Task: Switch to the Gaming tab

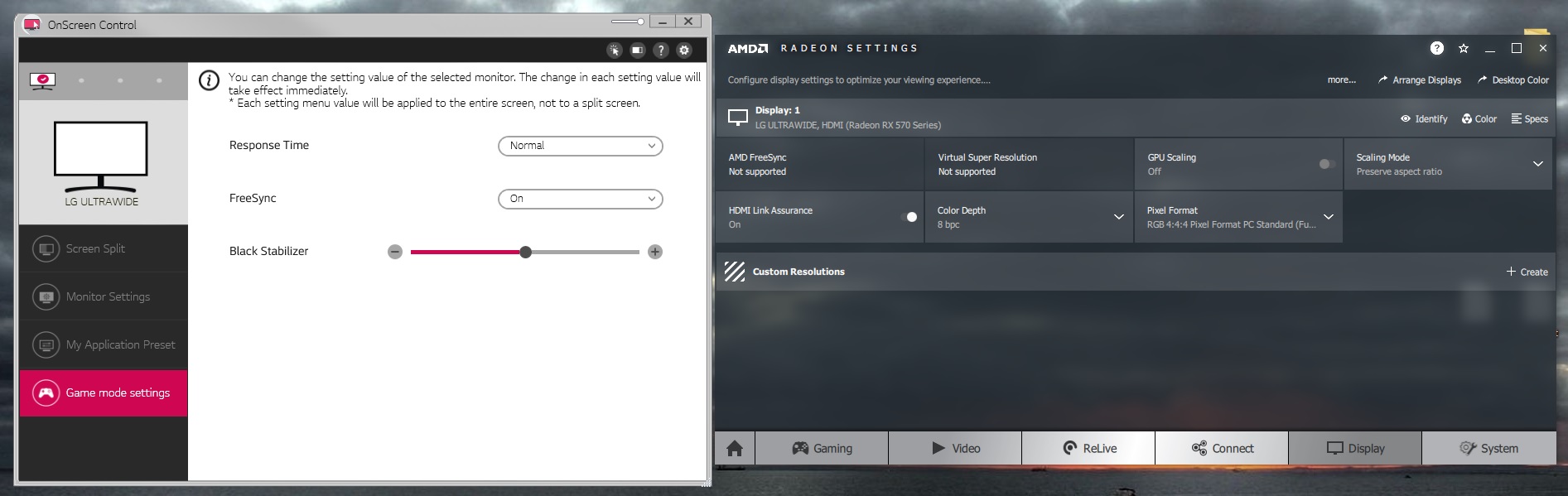Action: click(x=822, y=448)
